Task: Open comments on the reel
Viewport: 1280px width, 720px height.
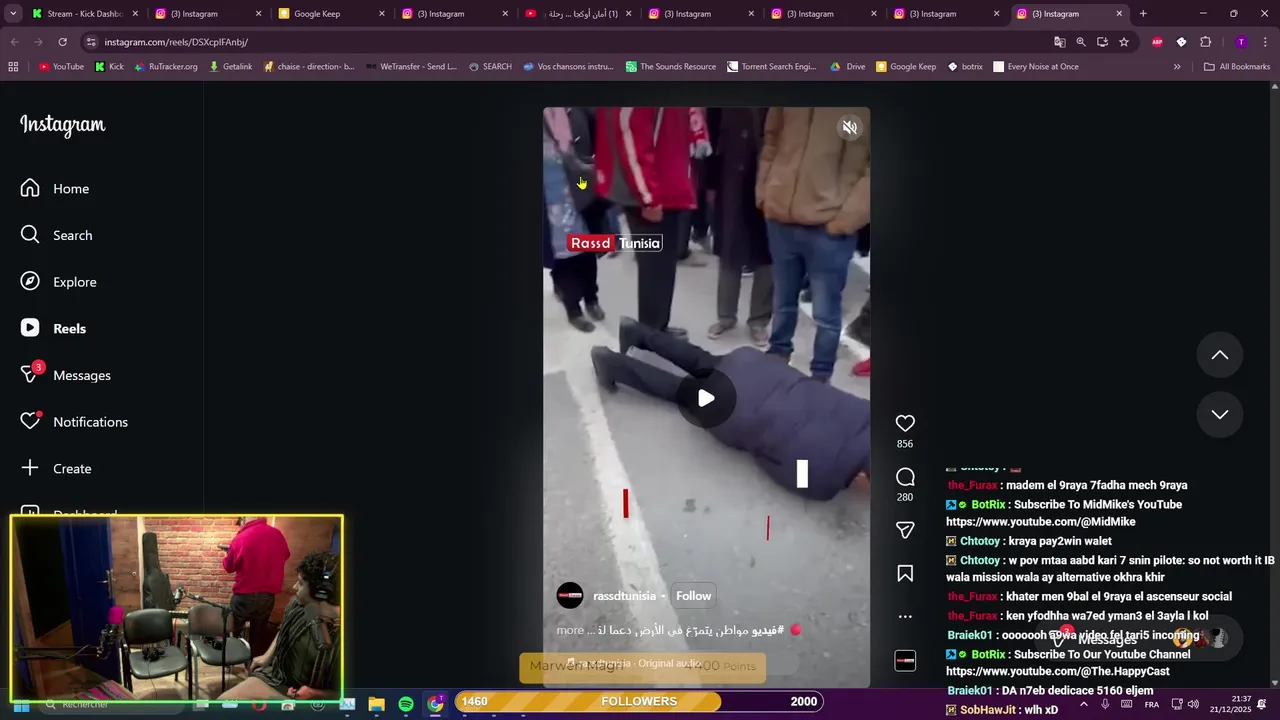Action: [905, 477]
